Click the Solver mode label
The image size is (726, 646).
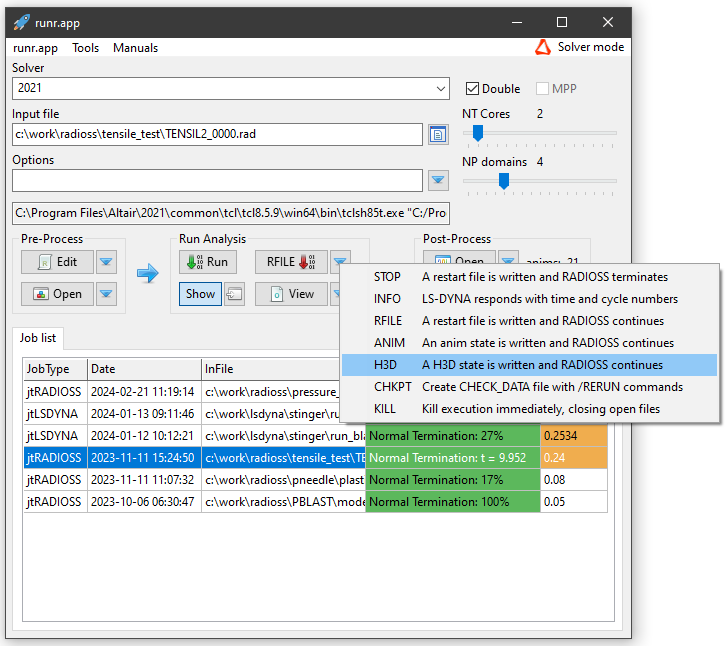pos(591,47)
